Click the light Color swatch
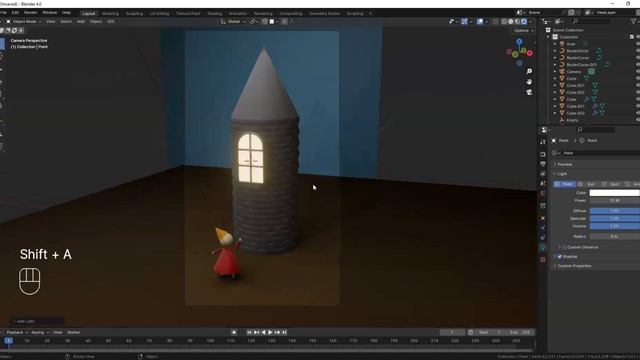The image size is (640, 360). click(615, 193)
